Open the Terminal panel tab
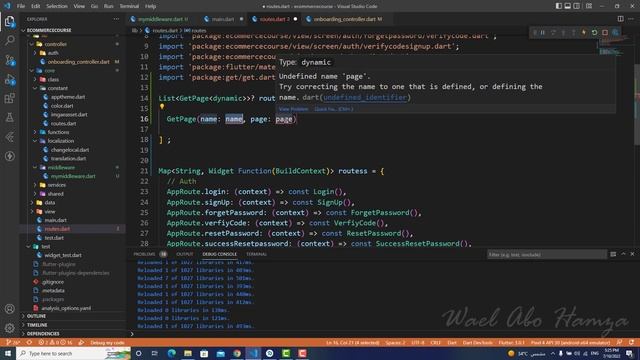640x360 pixels. [256, 254]
